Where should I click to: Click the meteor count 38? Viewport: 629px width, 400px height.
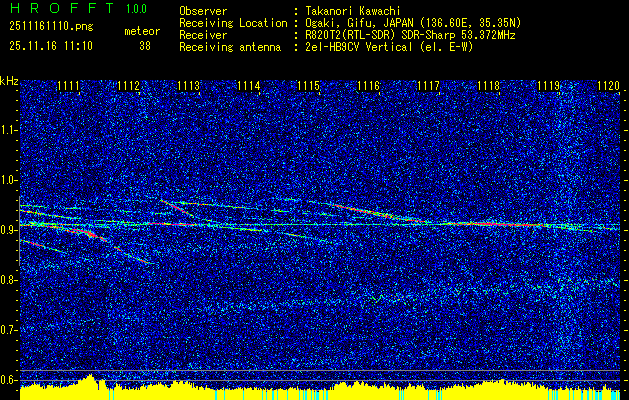point(145,46)
